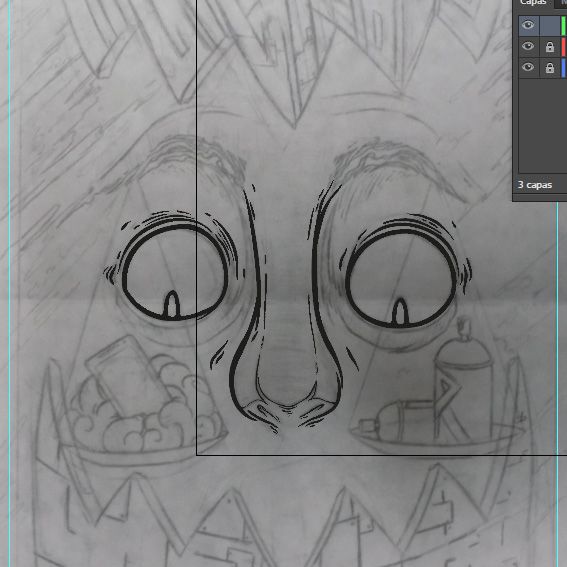Click the blue color strip of bottom layer
567x567 pixels.
(x=563, y=68)
